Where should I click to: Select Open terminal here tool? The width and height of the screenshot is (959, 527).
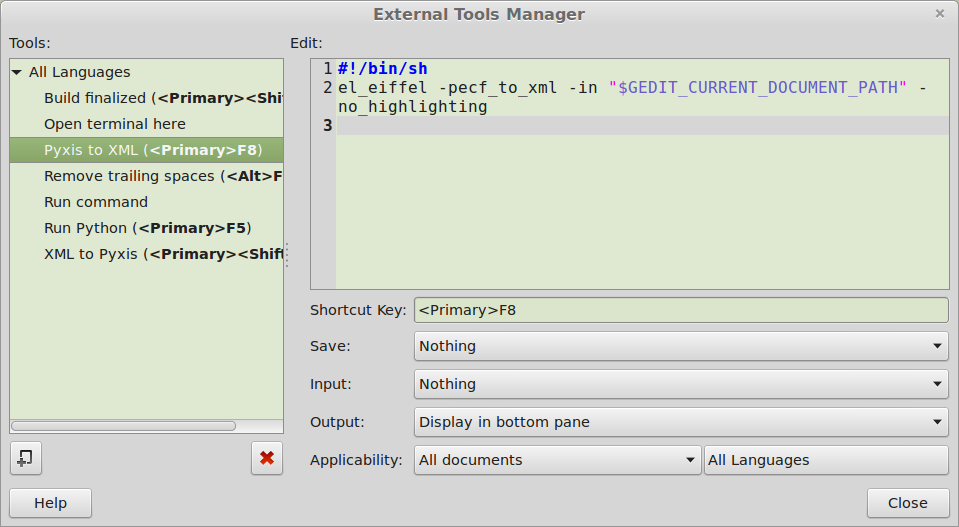(x=114, y=124)
